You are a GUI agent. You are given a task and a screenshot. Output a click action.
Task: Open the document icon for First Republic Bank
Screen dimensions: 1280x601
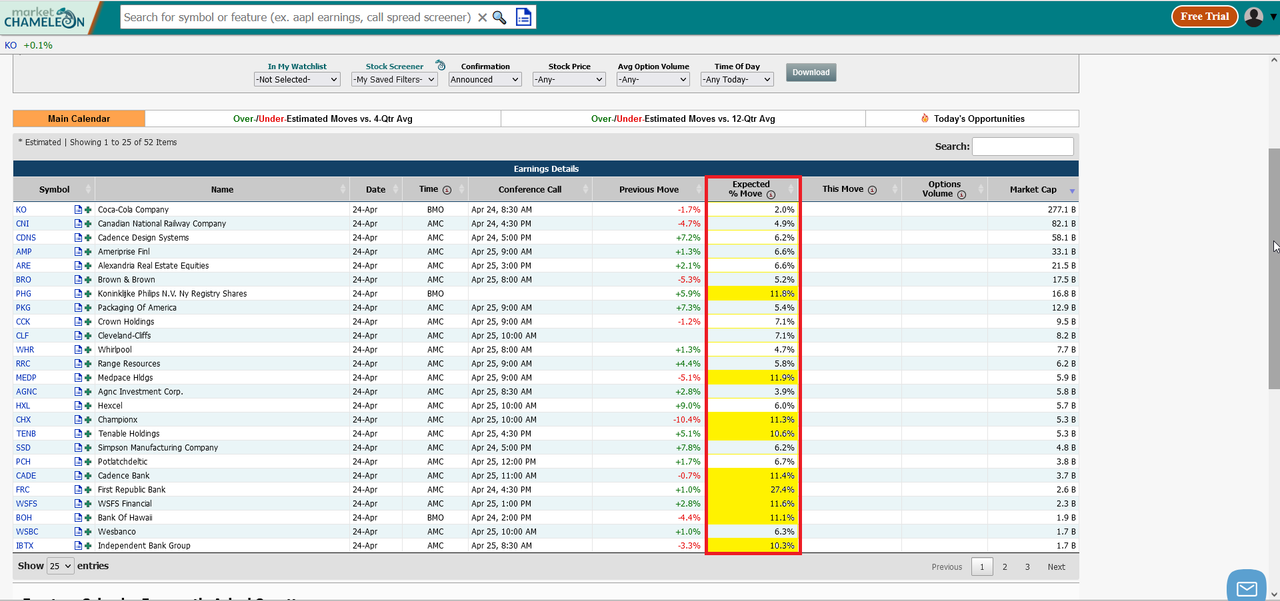tap(78, 490)
